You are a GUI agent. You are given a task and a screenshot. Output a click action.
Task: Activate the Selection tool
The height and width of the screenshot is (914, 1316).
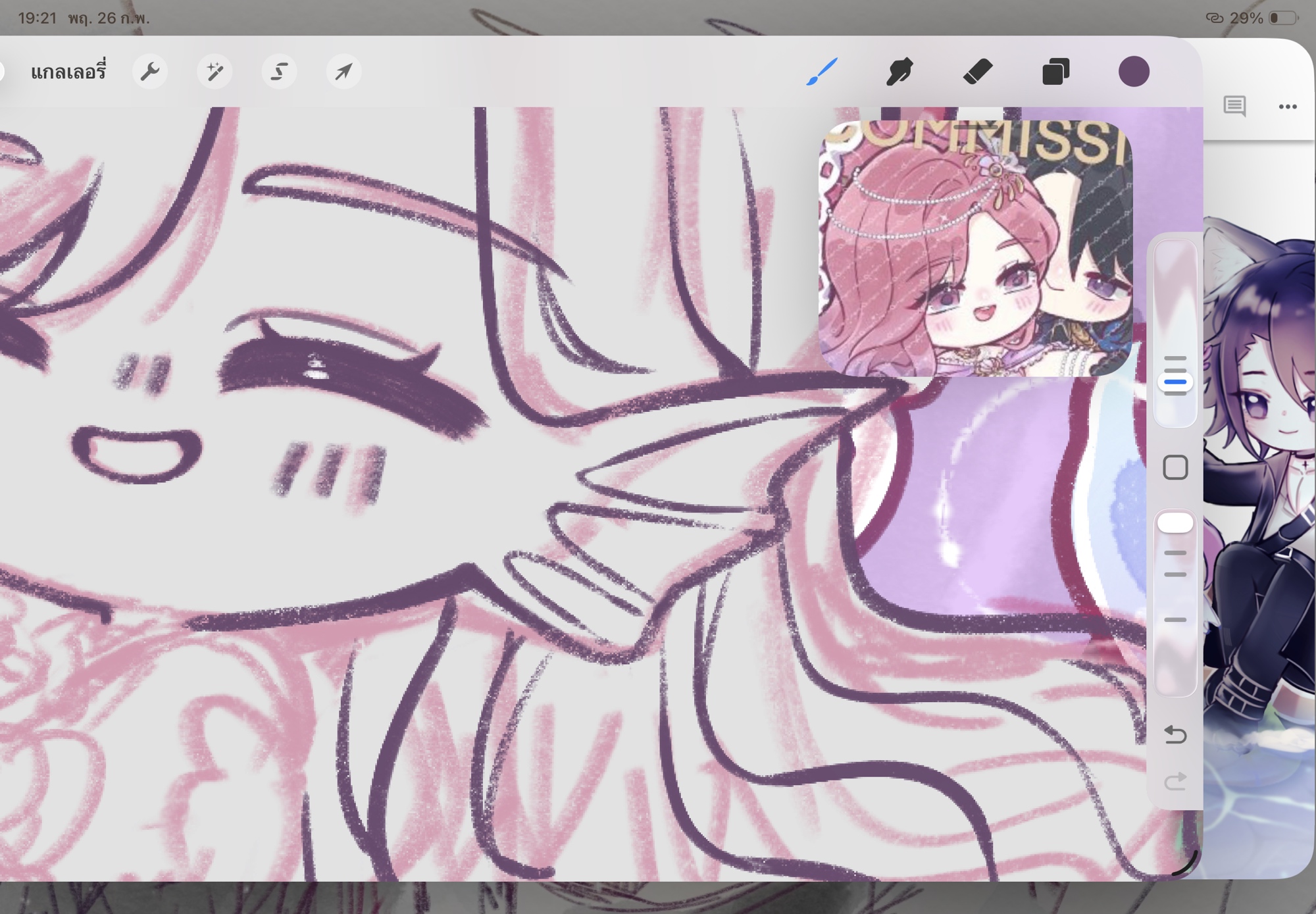pos(279,71)
